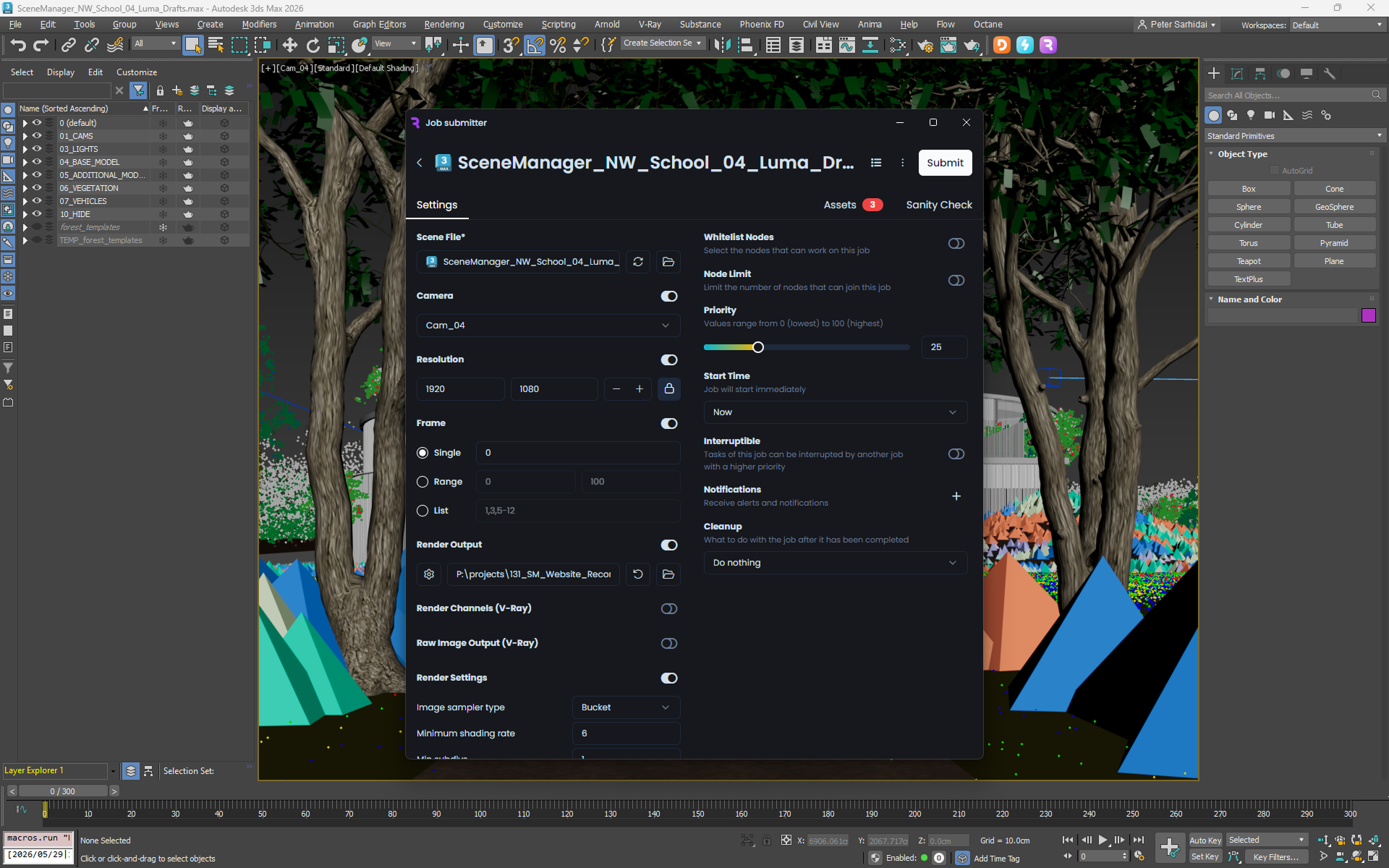Open the Start Time Now dropdown
Screen dimensions: 1389x868
836,412
